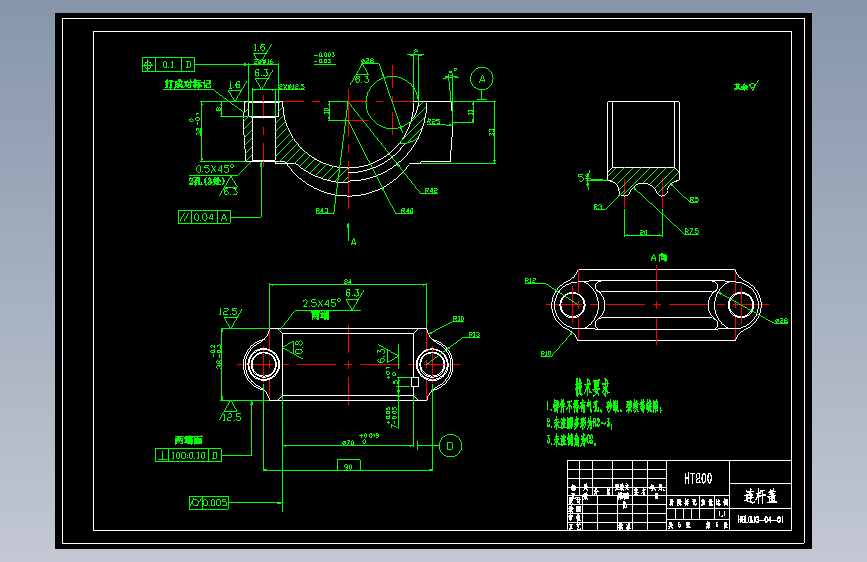The image size is (867, 562).
Task: Click the "R5" radius label in the section view
Action: pyautogui.click(x=694, y=200)
